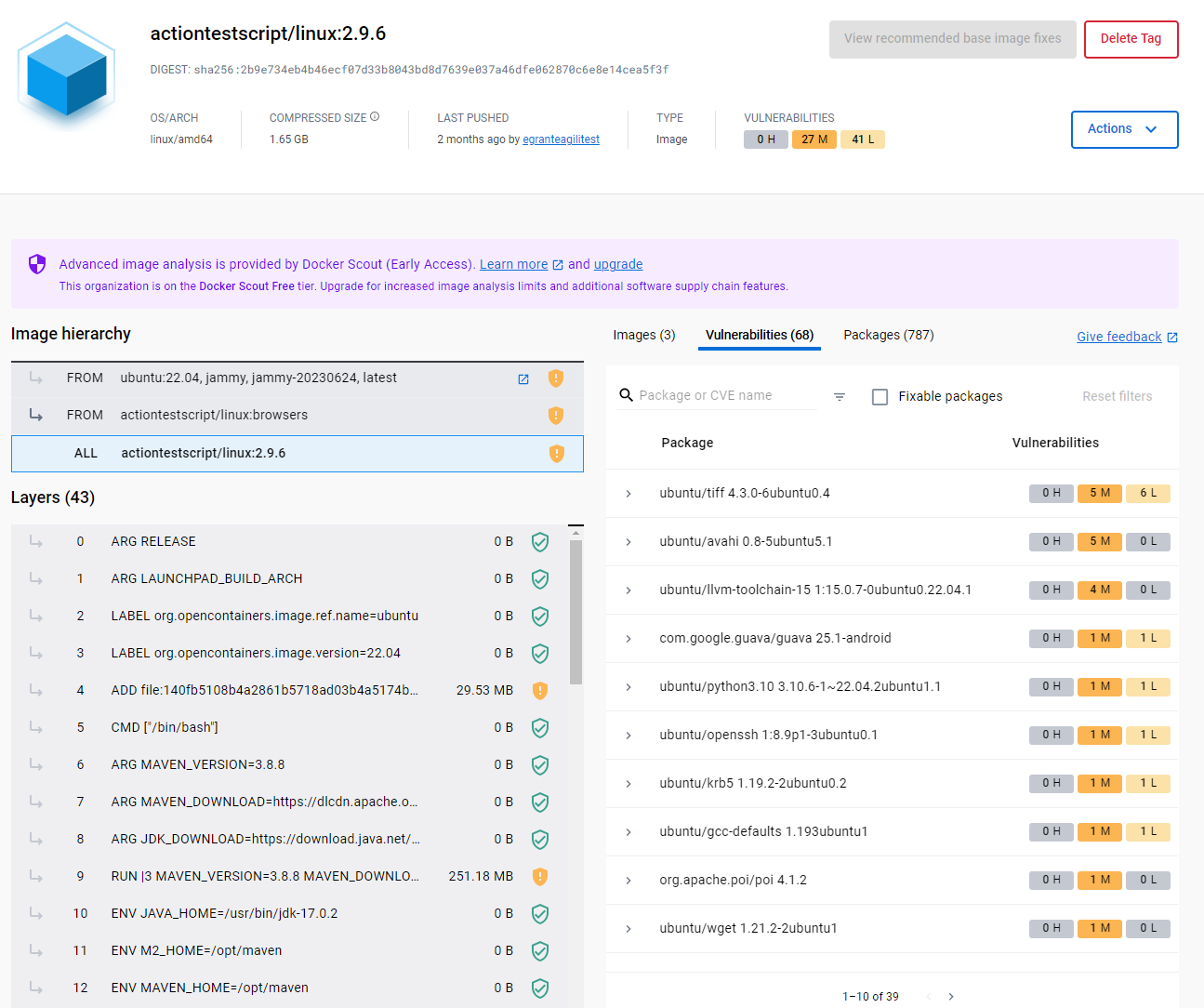This screenshot has height=1008, width=1204.
Task: Click orange shield on RUN layer 9
Action: pyautogui.click(x=540, y=877)
